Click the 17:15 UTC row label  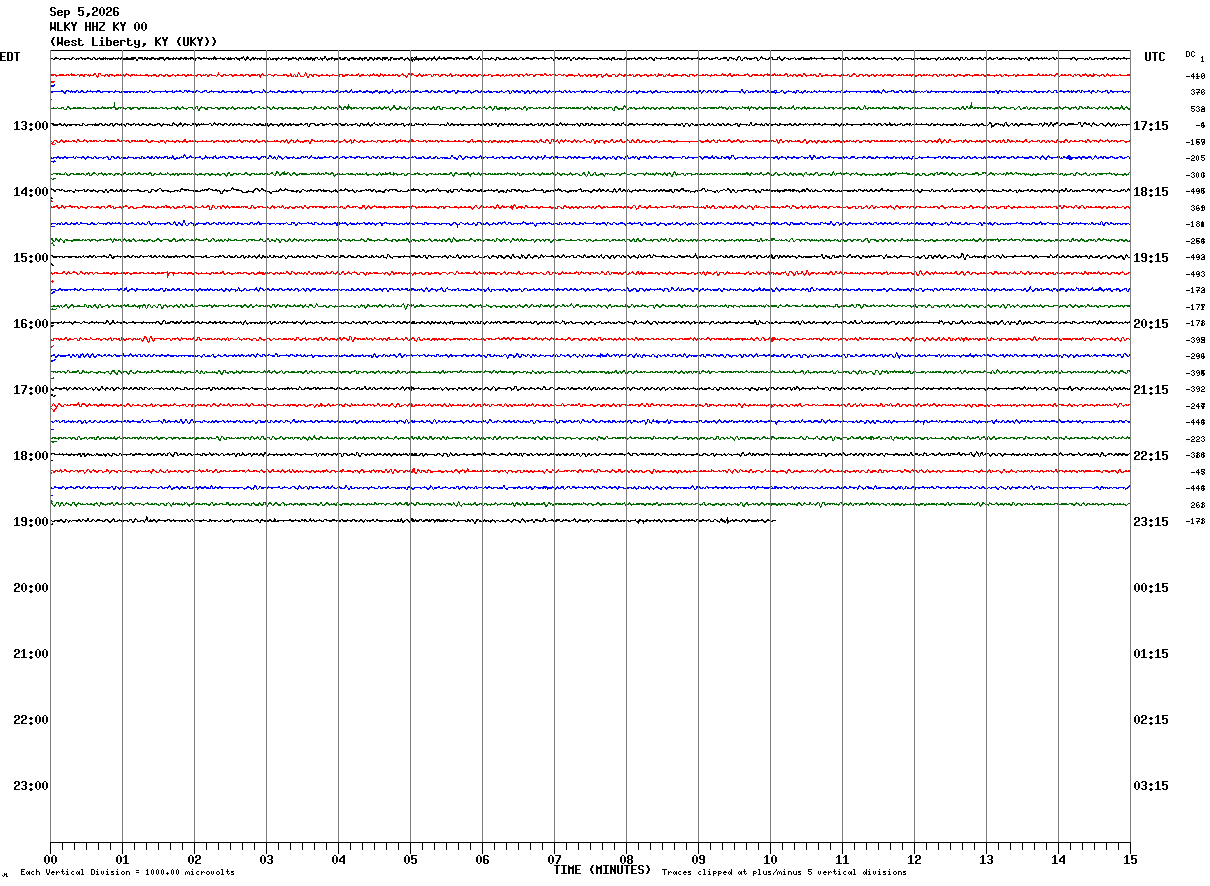[x=1150, y=126]
